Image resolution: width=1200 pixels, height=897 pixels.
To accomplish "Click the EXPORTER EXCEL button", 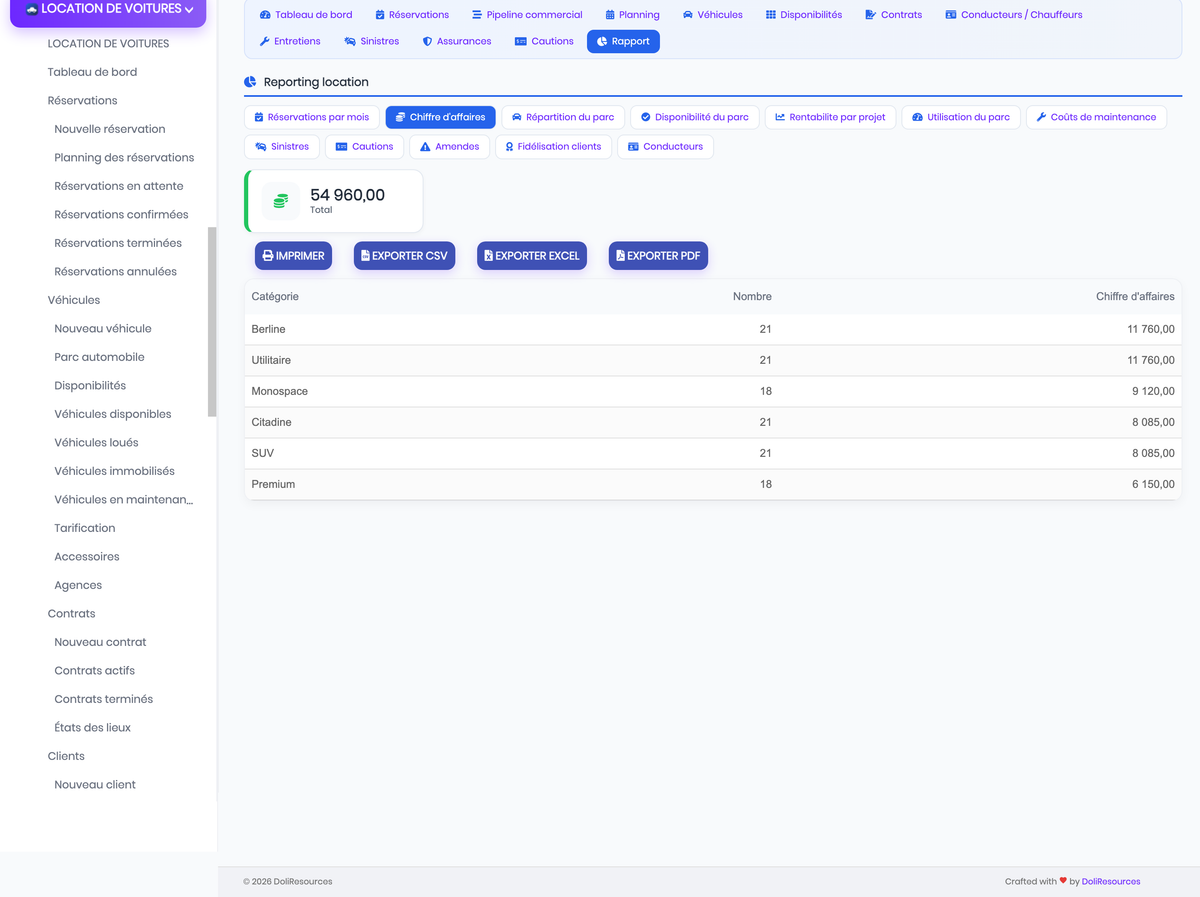I will (532, 256).
